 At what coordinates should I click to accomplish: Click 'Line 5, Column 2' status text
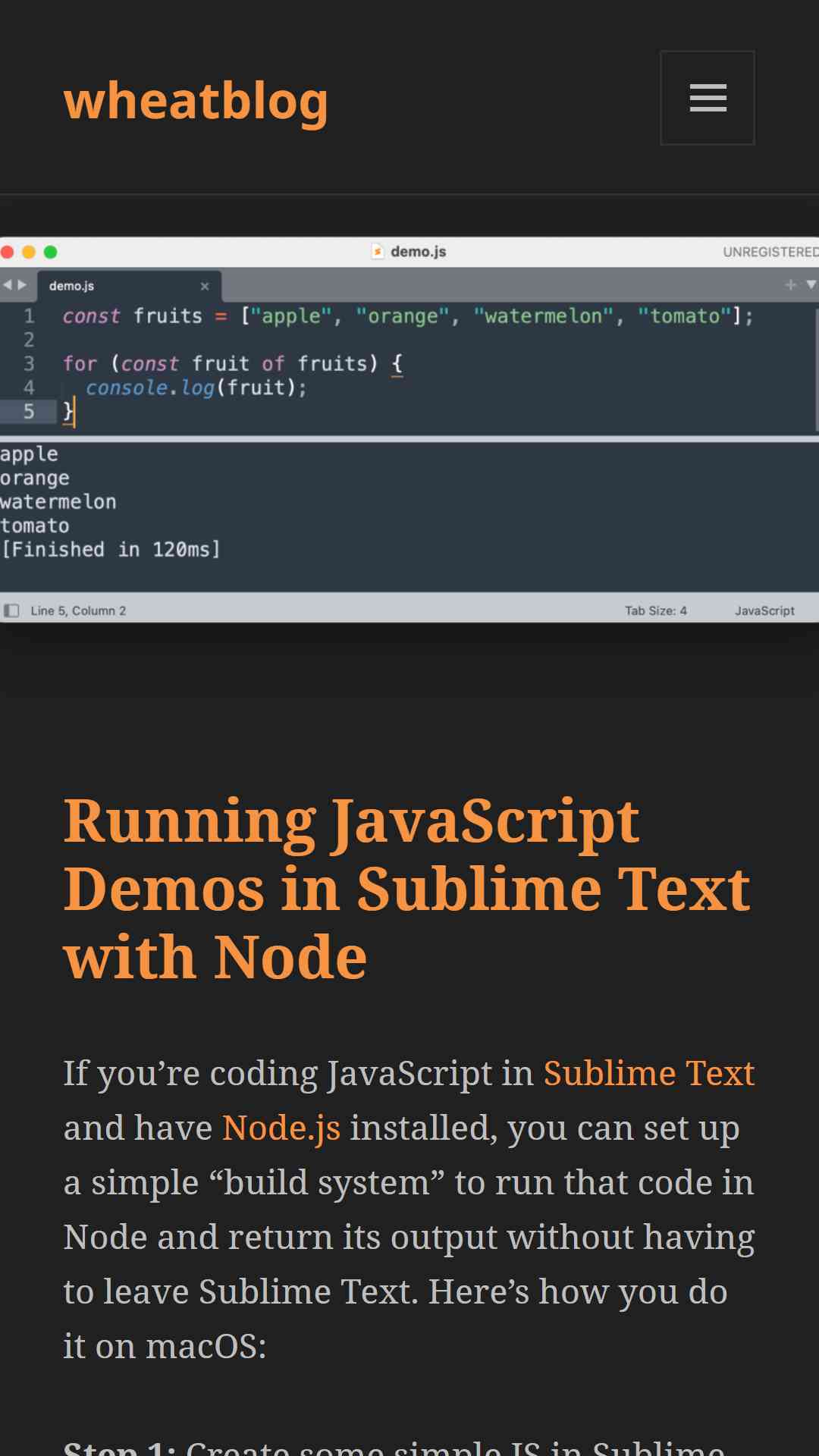click(78, 610)
